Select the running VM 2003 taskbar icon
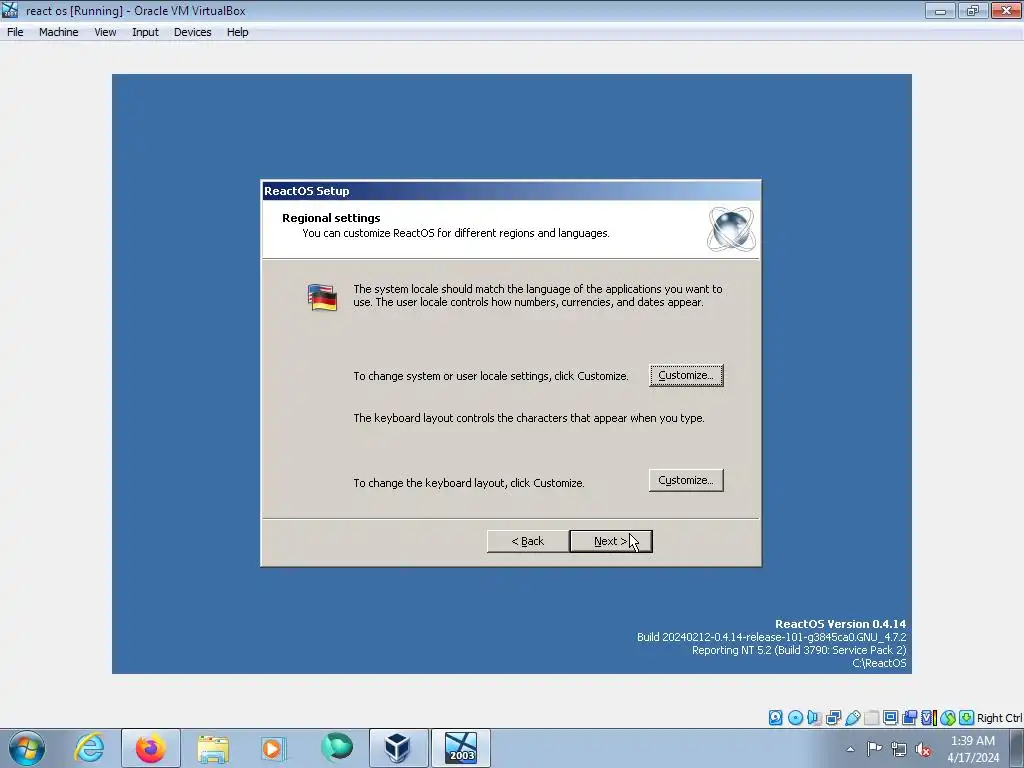 461,748
